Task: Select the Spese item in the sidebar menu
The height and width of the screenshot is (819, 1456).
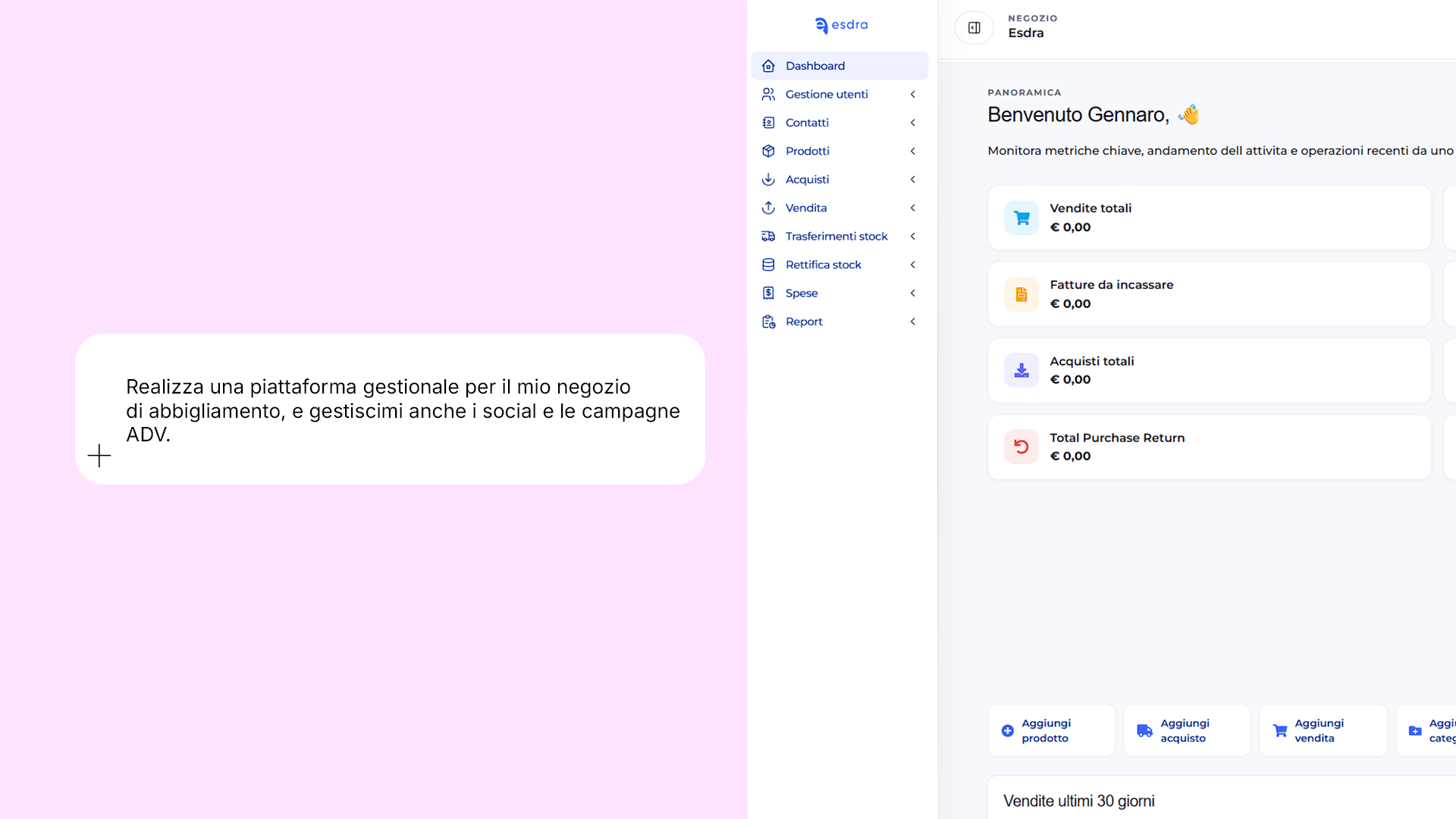Action: click(802, 293)
